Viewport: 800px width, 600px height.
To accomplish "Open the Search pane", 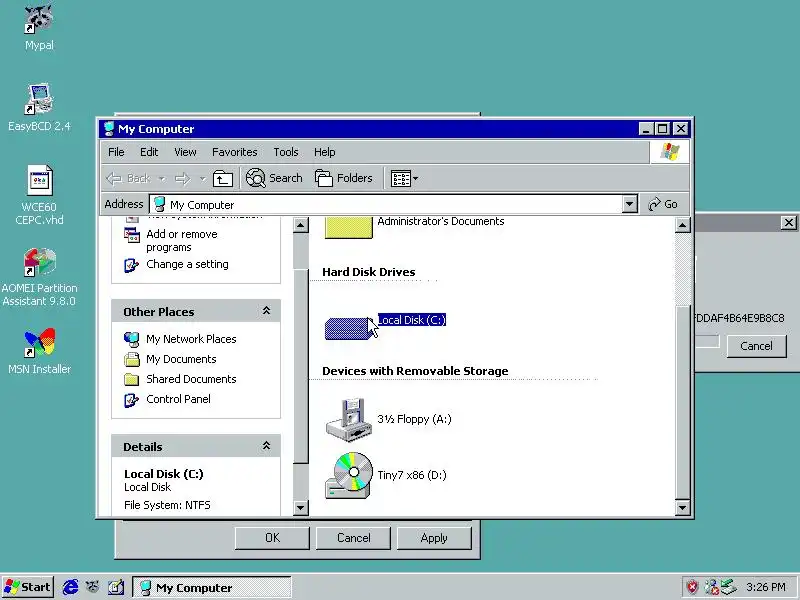I will tap(274, 178).
